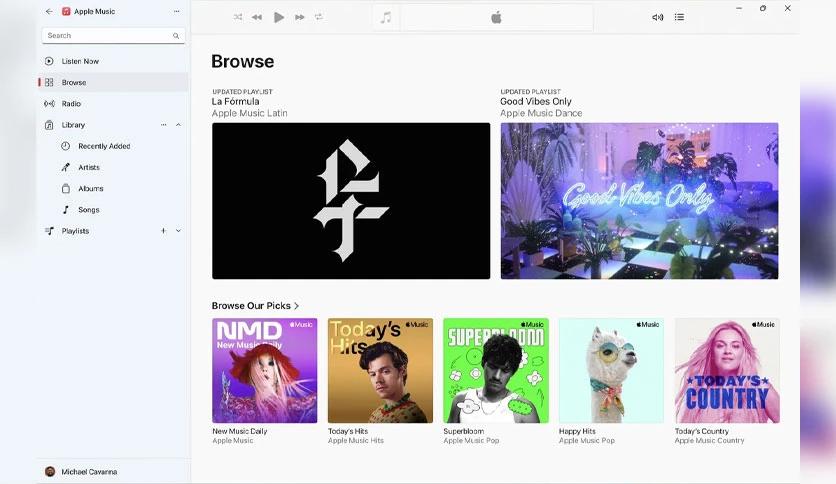Click the Superbloom caption text
836x484 pixels.
click(x=464, y=431)
